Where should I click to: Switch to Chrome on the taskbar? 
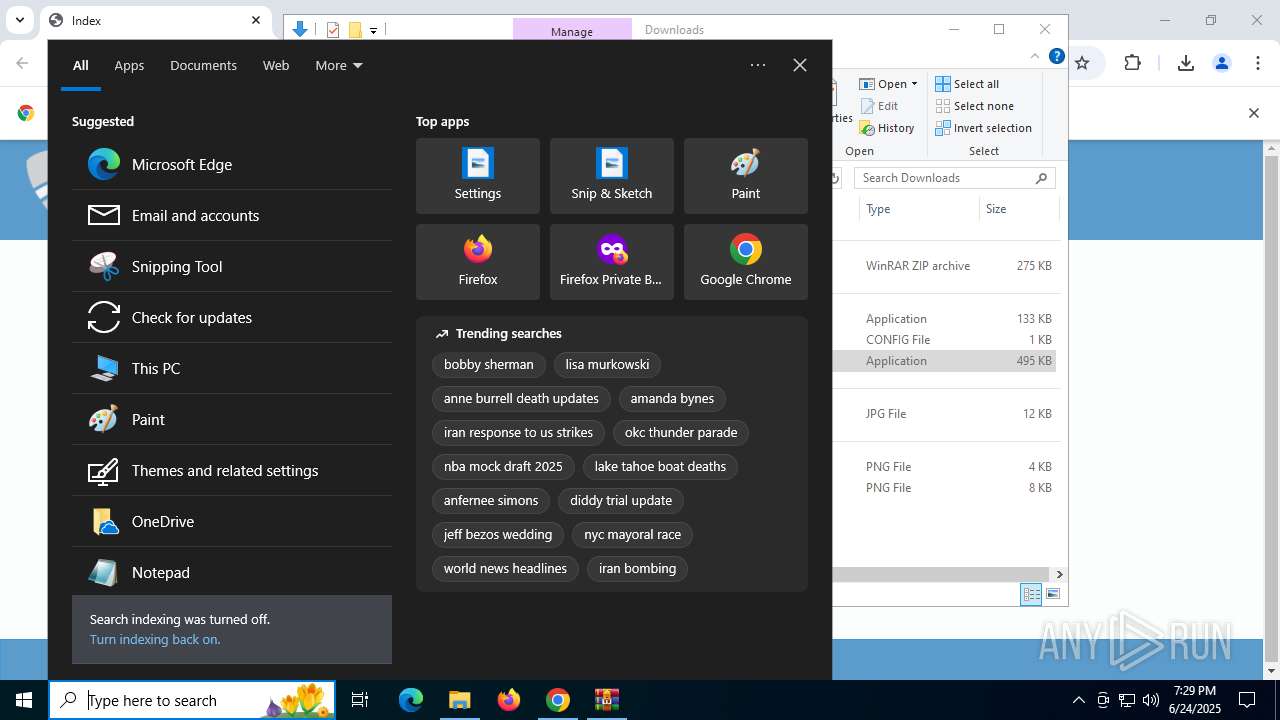pos(557,700)
